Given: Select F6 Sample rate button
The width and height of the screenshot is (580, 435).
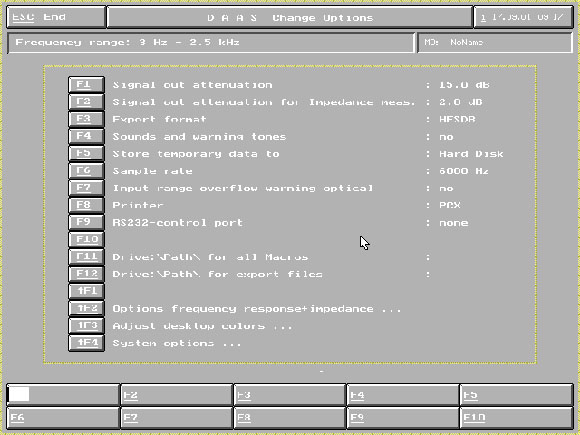Looking at the screenshot, I should [x=86, y=171].
